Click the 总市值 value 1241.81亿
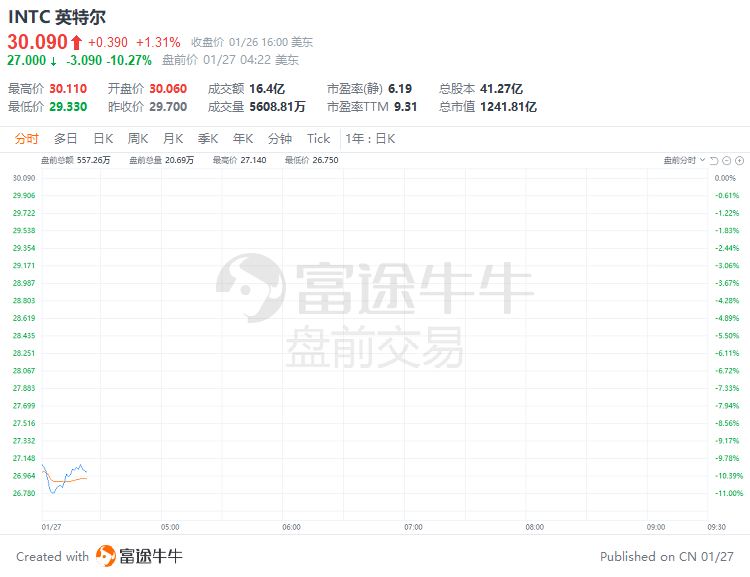The width and height of the screenshot is (750, 577). [508, 107]
